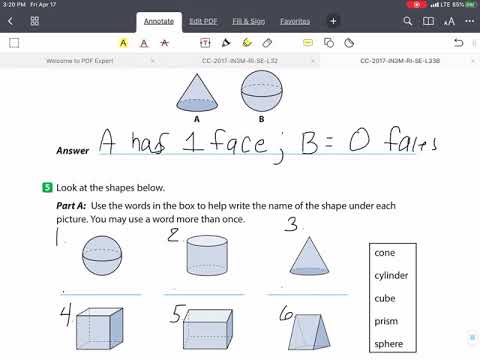Tap the word 'cube' in word box

coord(385,298)
